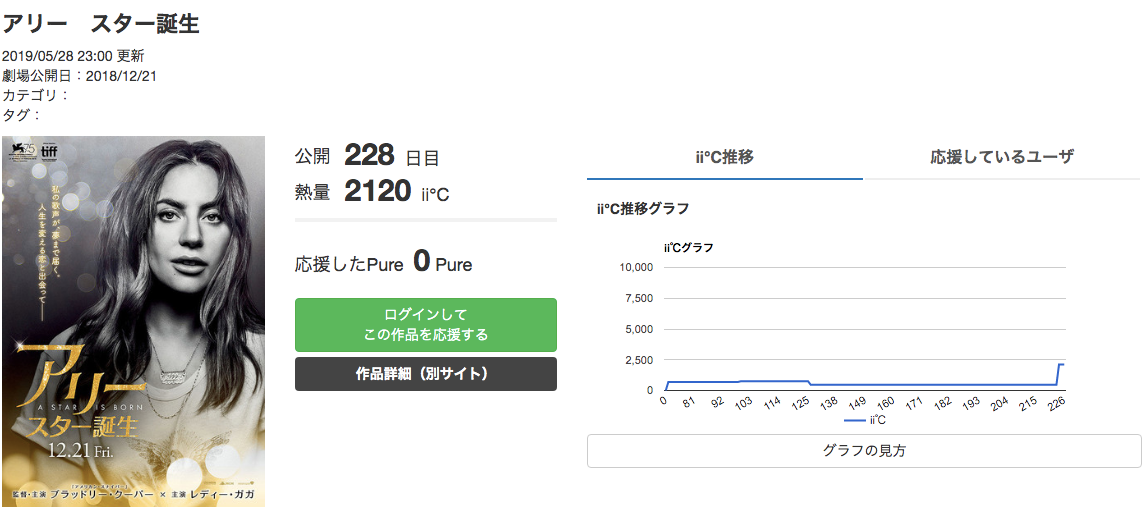Click the ii°C推移グラフ heading

pos(643,208)
